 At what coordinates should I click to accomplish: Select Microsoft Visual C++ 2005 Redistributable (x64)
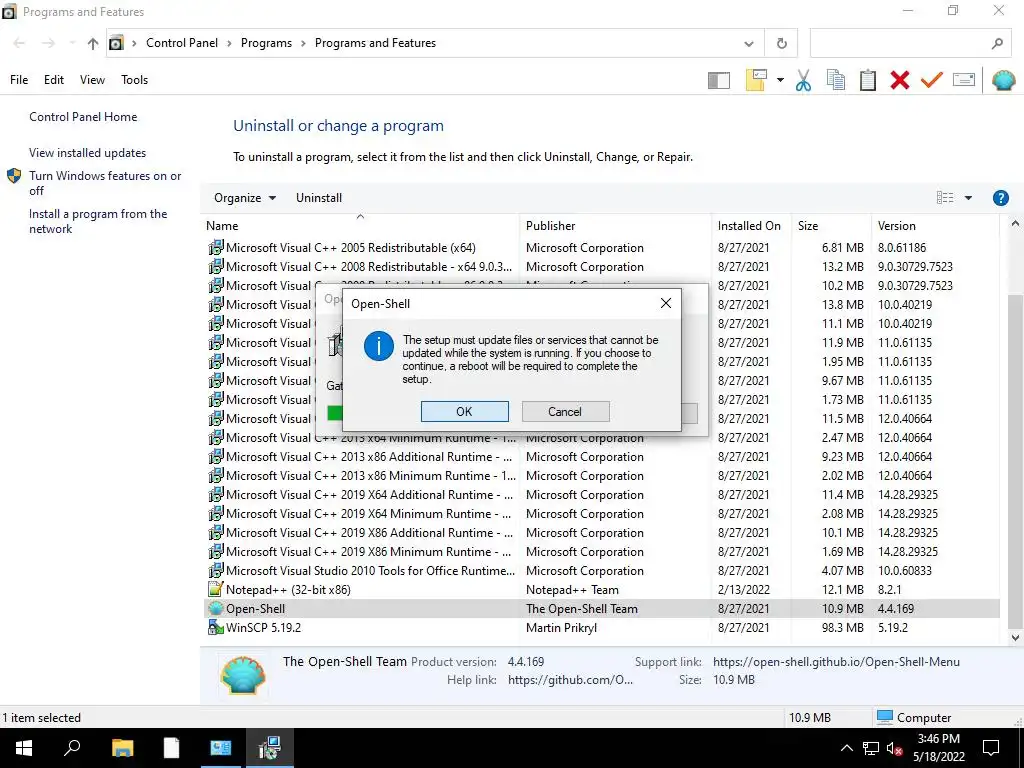(601, 248)
